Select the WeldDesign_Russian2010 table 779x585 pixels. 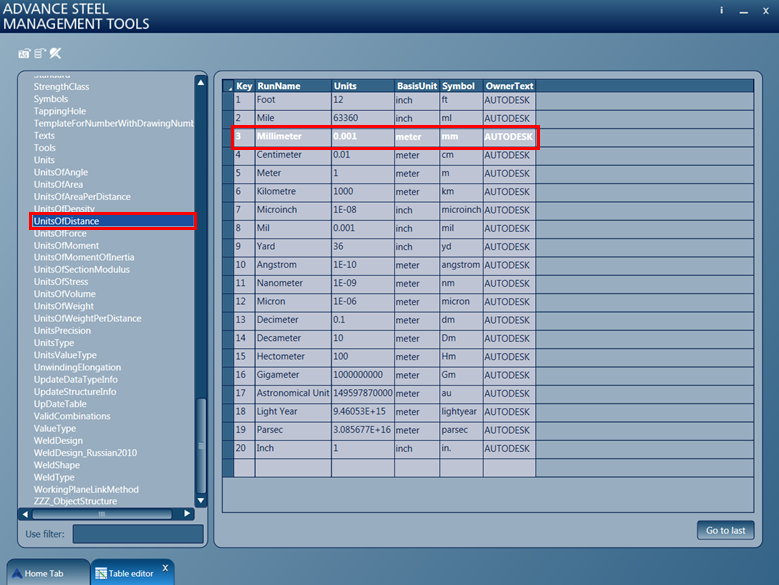[85, 453]
